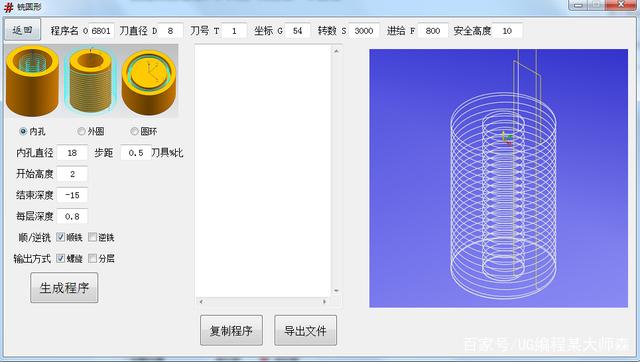Click the horizontal scrollbar right arrow
This screenshot has height=362, width=640.
point(324,302)
